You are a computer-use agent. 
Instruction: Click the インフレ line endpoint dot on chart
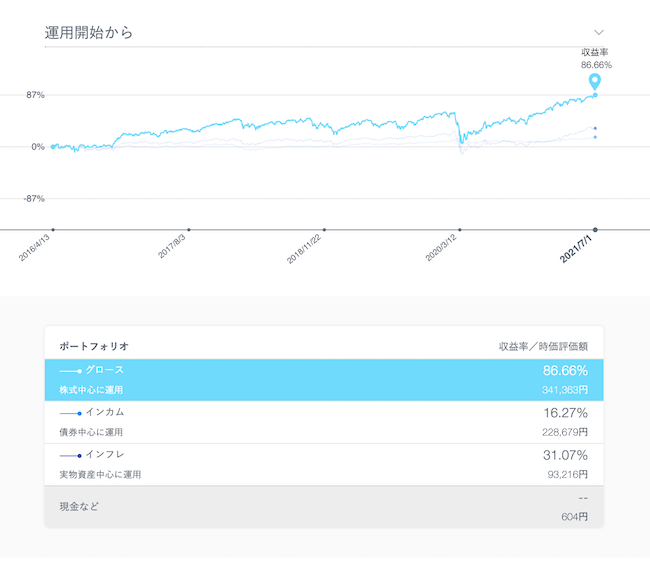point(595,128)
